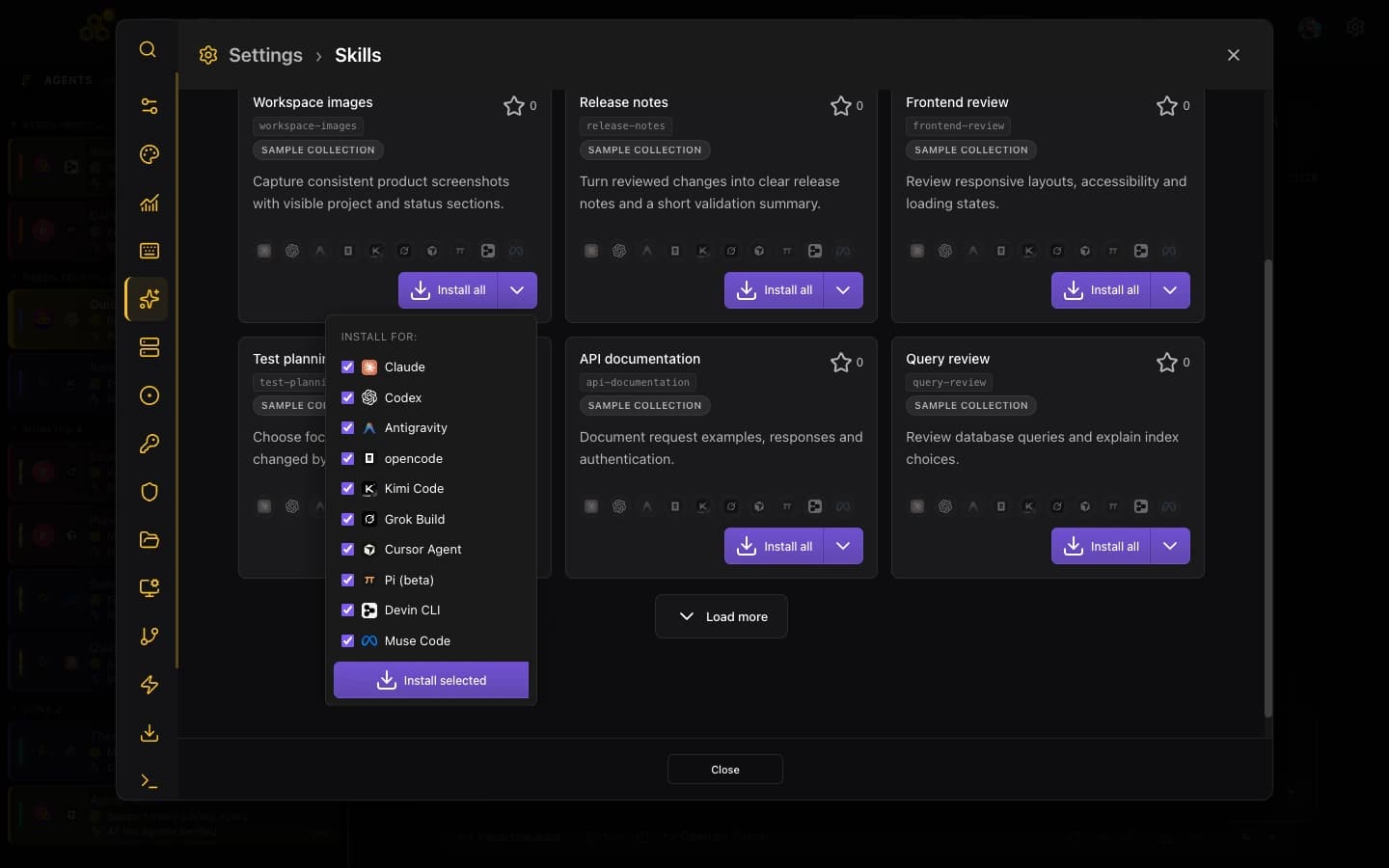
Task: Click Install selected button
Action: [x=431, y=680]
